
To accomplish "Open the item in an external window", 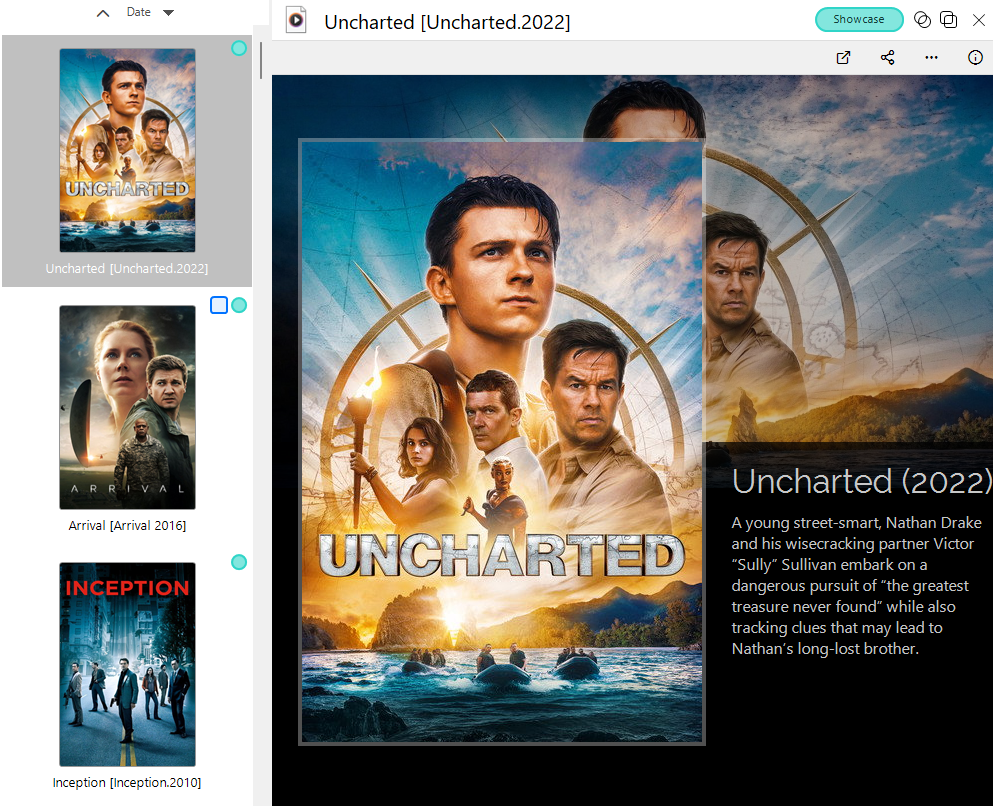I will tap(843, 58).
